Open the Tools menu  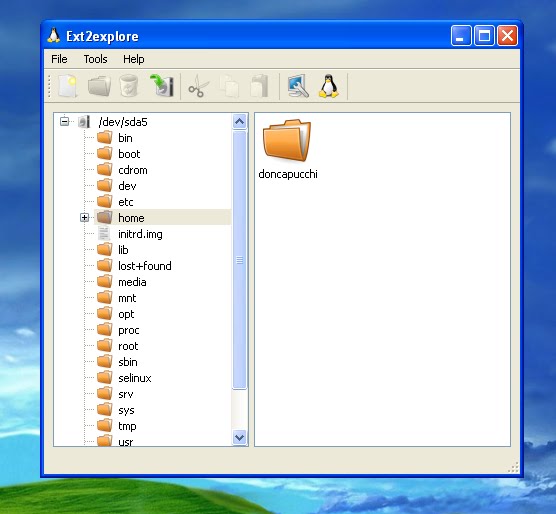click(95, 59)
